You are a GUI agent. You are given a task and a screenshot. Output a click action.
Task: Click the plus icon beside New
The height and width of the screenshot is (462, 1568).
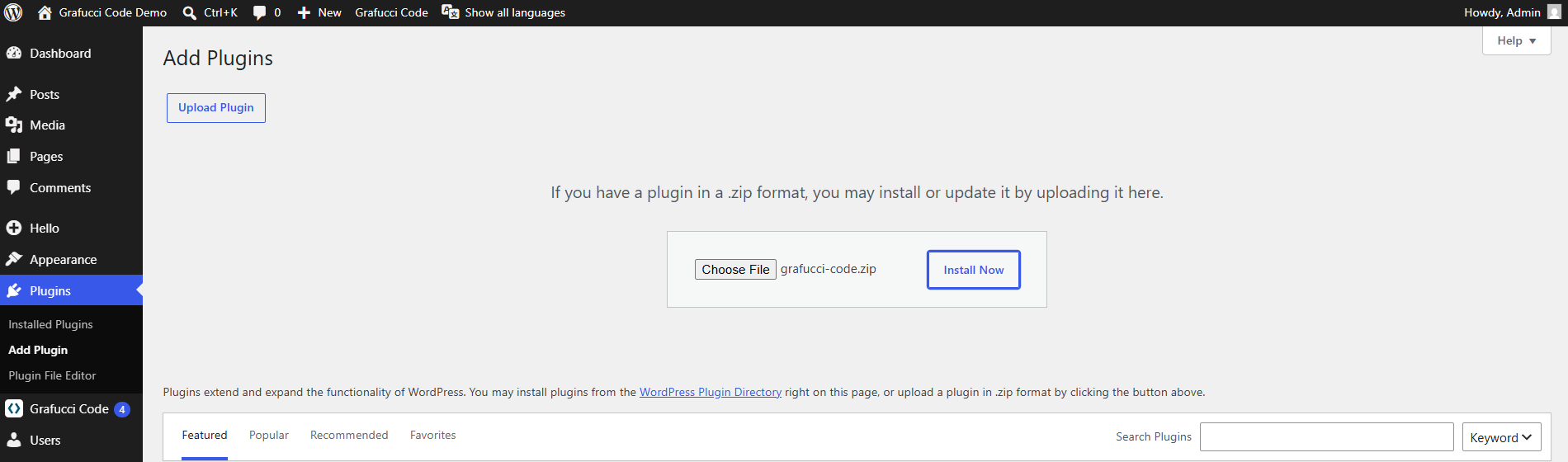pos(304,12)
